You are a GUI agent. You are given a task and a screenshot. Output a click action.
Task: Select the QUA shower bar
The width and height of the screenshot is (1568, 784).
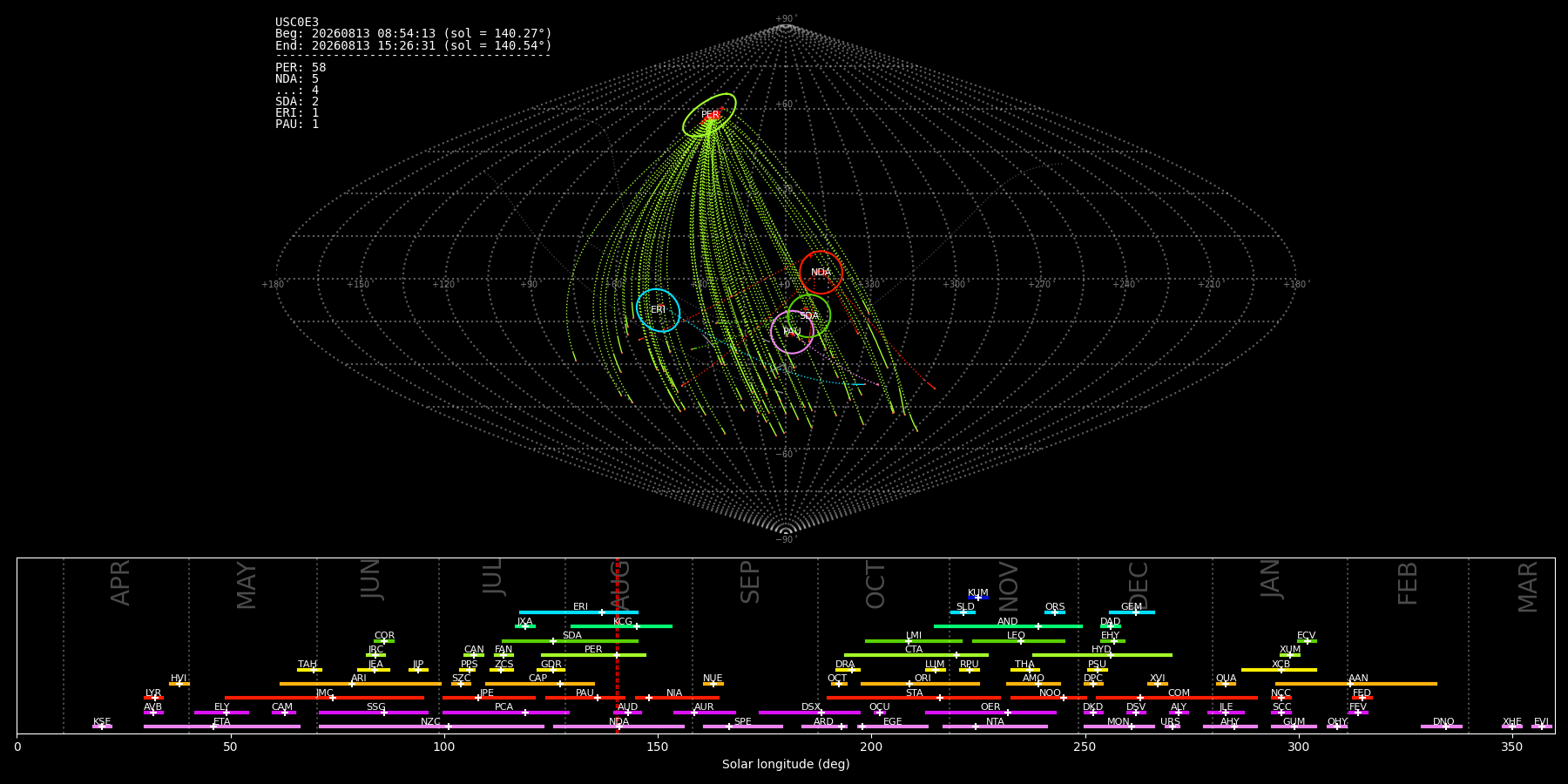[1226, 684]
